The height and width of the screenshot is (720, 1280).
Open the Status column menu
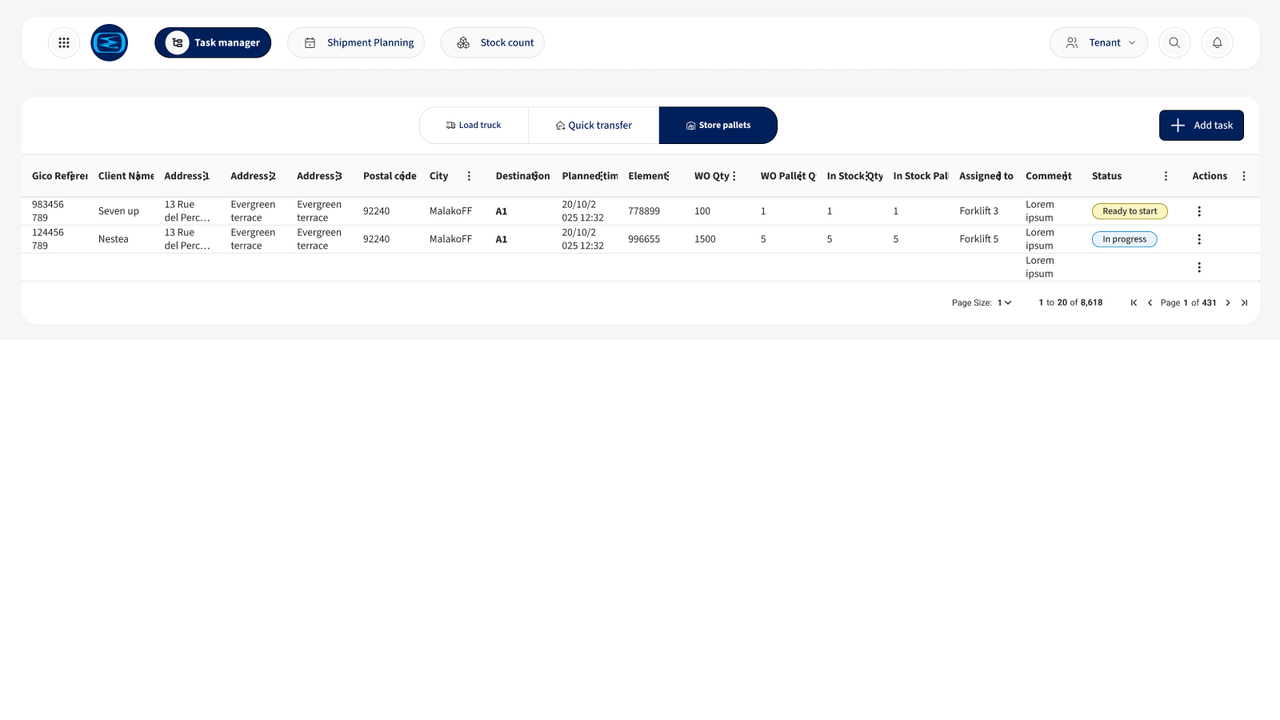(1166, 176)
